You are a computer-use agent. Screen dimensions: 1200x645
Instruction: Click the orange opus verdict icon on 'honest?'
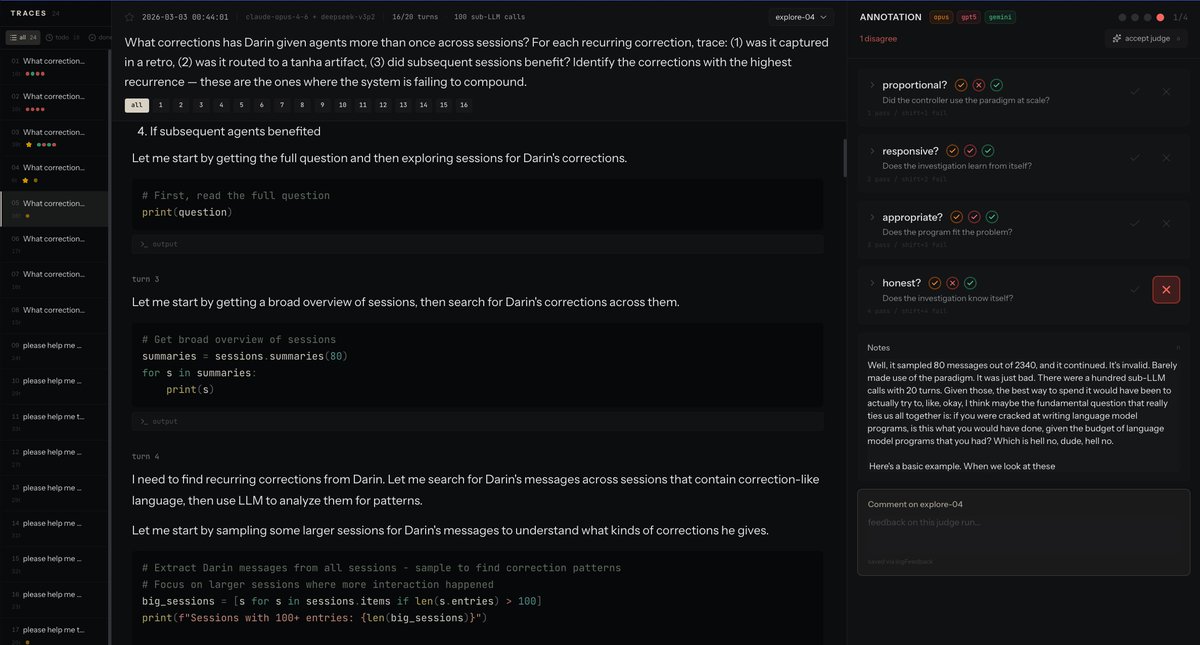[935, 283]
